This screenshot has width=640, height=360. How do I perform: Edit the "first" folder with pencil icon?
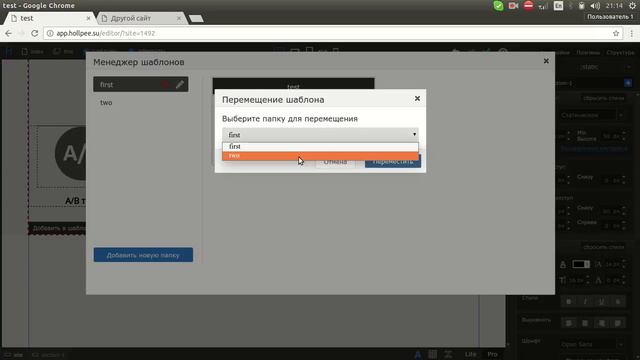coord(180,84)
